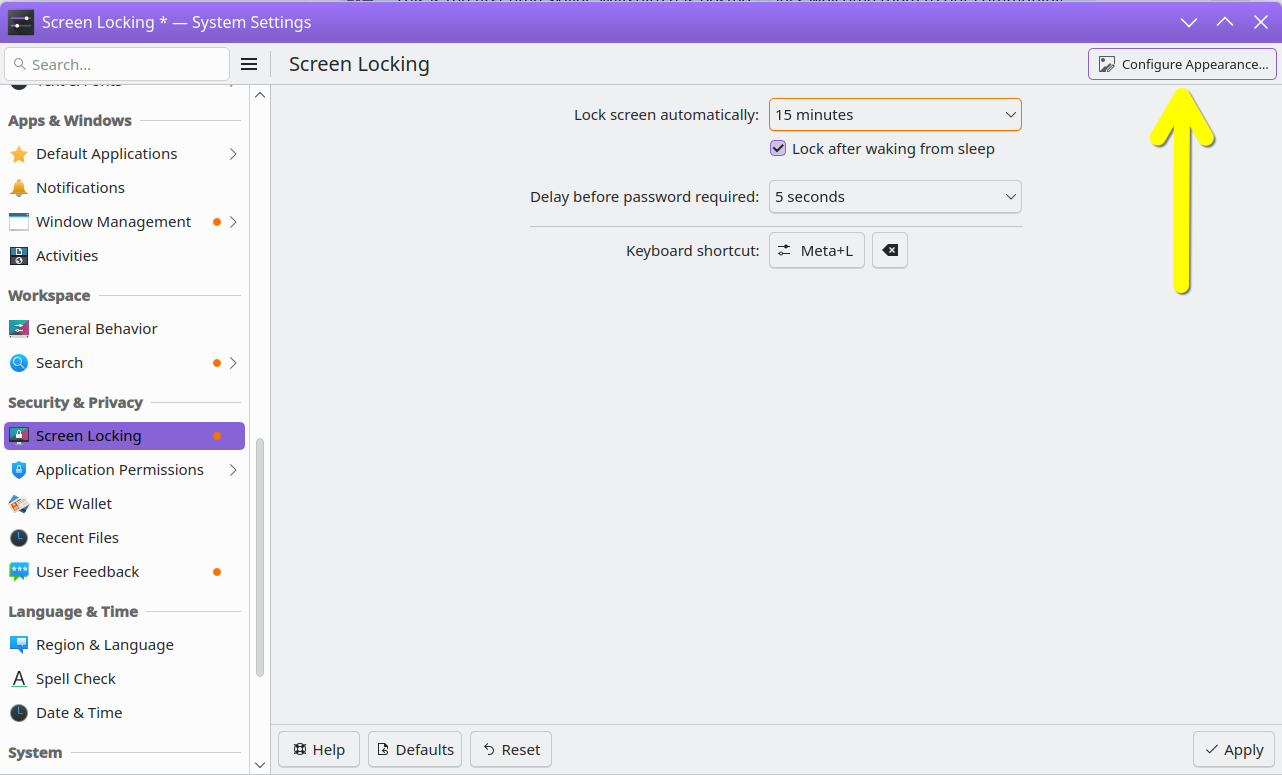Click the User Feedback icon
1282x775 pixels.
[19, 572]
